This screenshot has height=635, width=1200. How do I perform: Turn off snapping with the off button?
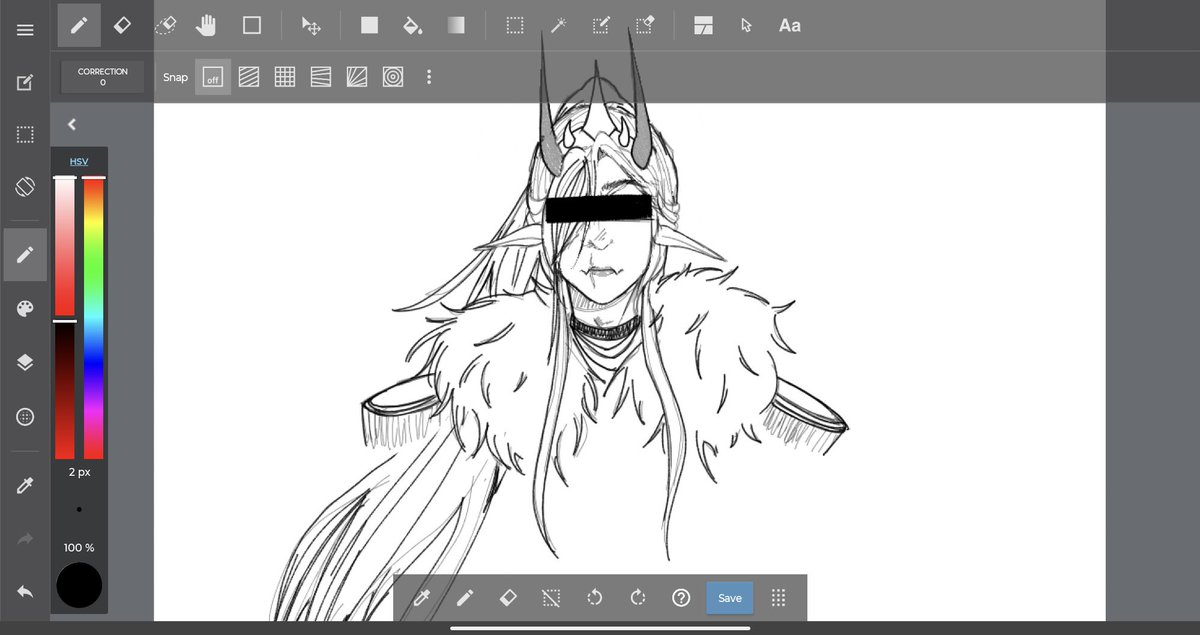pos(212,76)
